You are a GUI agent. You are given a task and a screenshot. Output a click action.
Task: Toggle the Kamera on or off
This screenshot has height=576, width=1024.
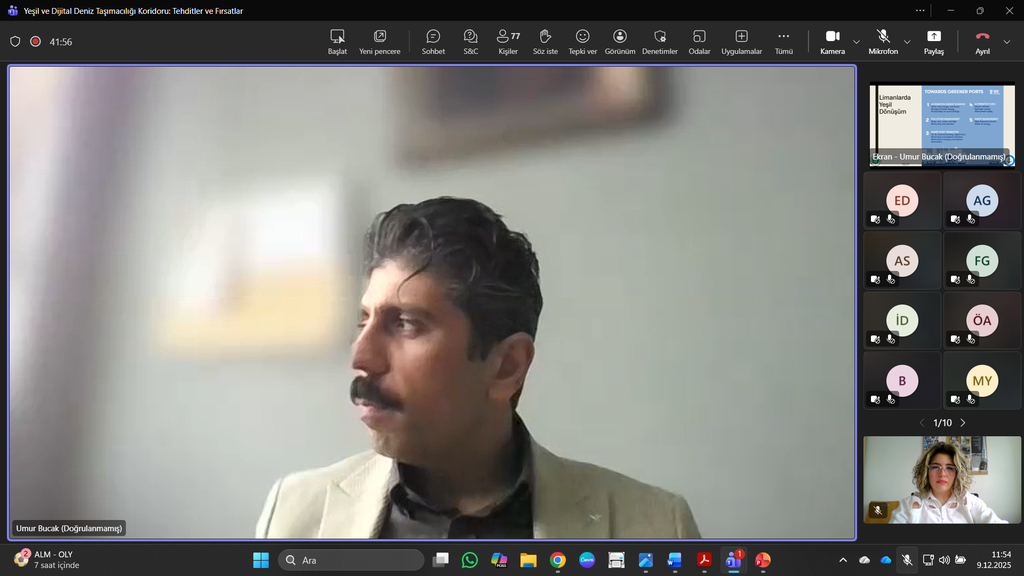832,41
